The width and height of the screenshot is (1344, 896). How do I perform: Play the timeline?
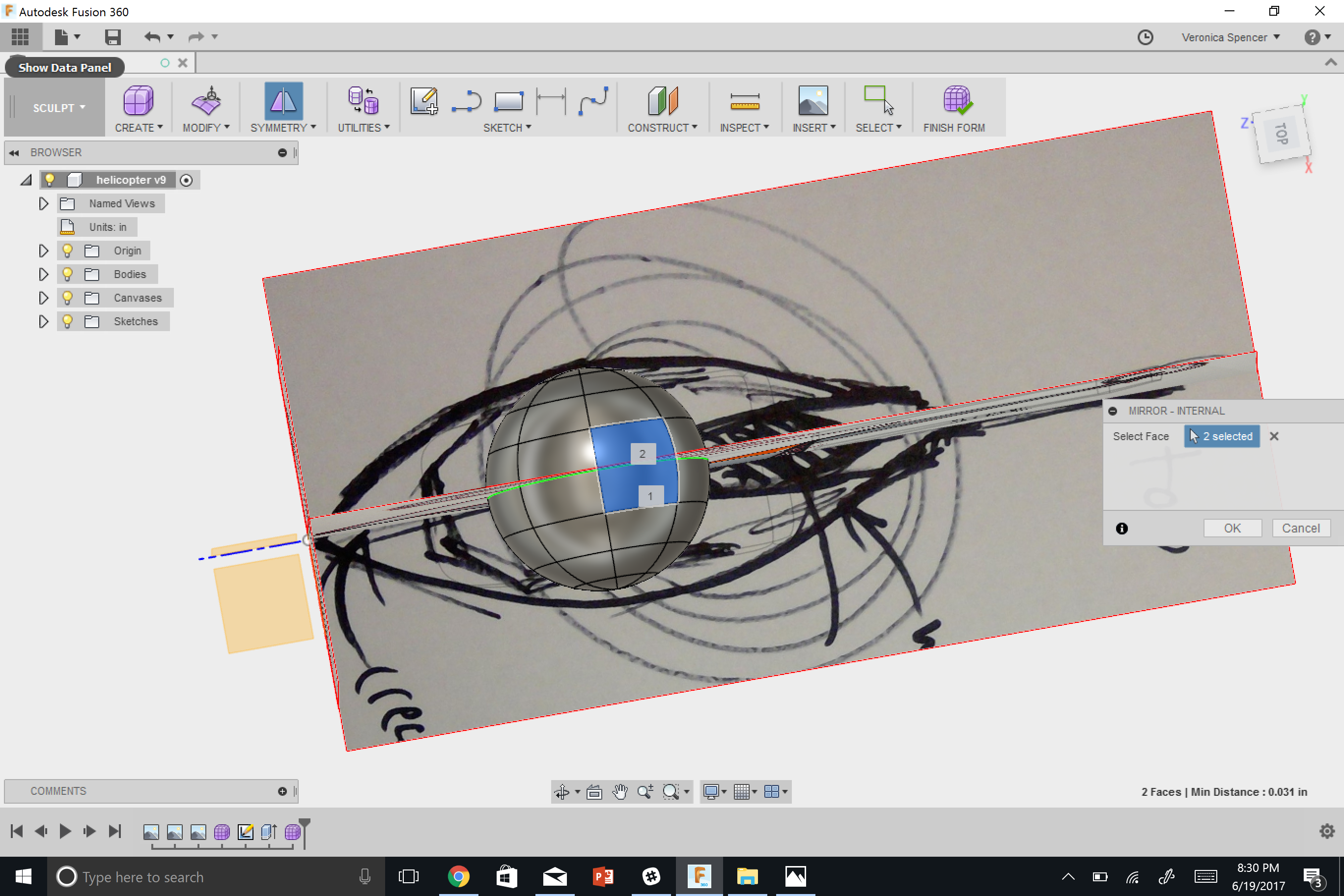tap(65, 831)
